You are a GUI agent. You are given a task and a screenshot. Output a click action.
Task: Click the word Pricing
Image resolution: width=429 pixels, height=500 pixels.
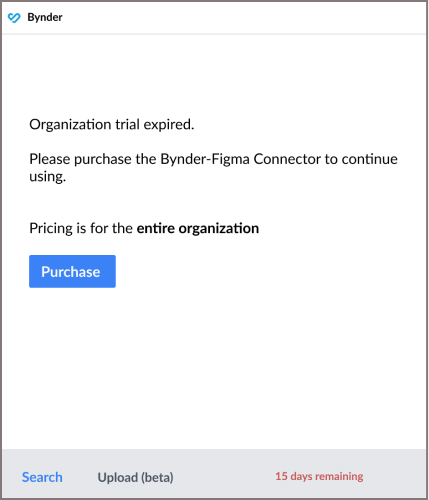coord(51,229)
